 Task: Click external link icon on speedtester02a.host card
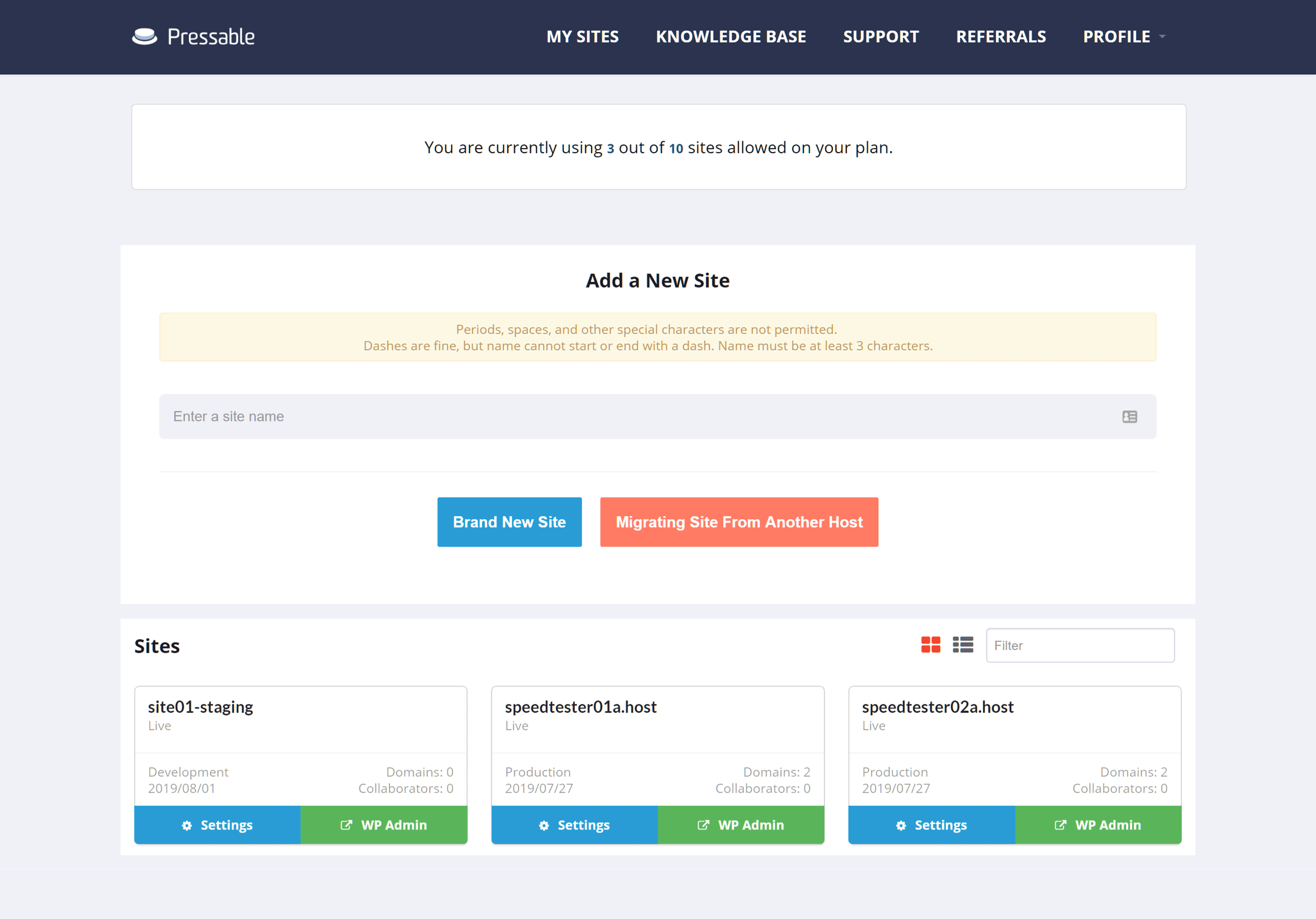tap(1060, 825)
